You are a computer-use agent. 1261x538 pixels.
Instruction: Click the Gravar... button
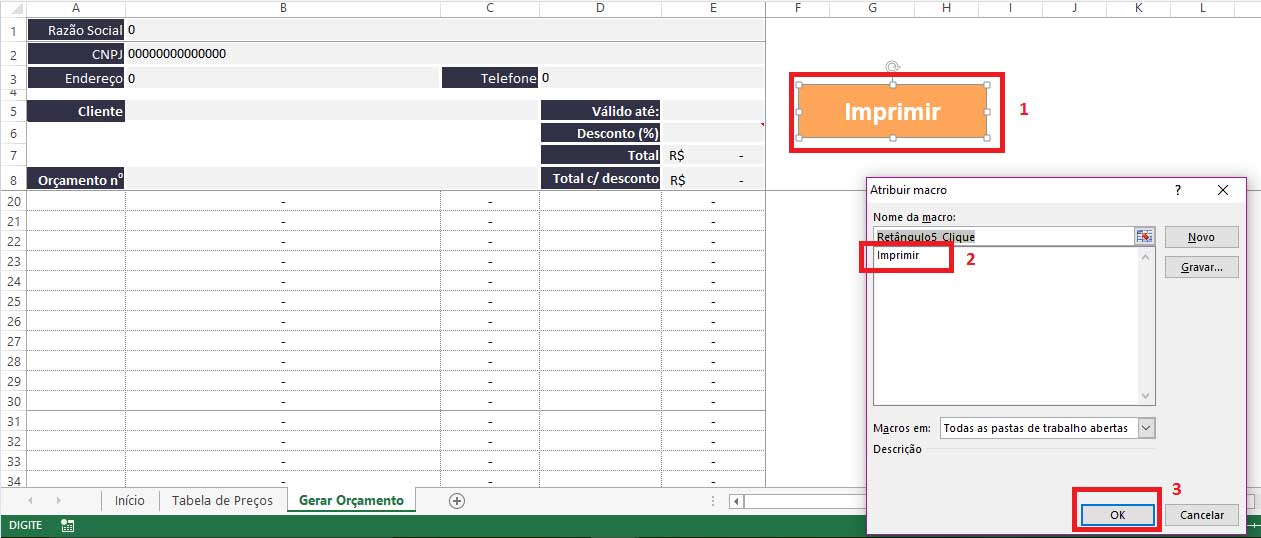tap(1201, 267)
